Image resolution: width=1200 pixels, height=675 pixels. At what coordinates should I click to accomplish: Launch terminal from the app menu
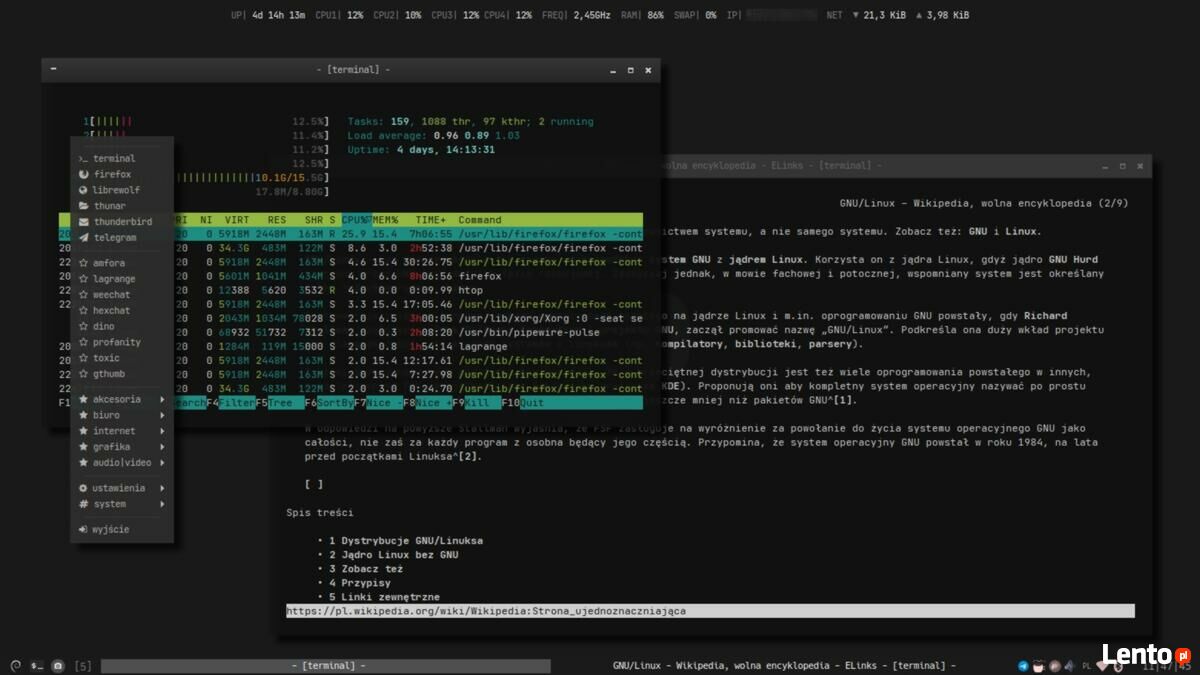pyautogui.click(x=121, y=158)
